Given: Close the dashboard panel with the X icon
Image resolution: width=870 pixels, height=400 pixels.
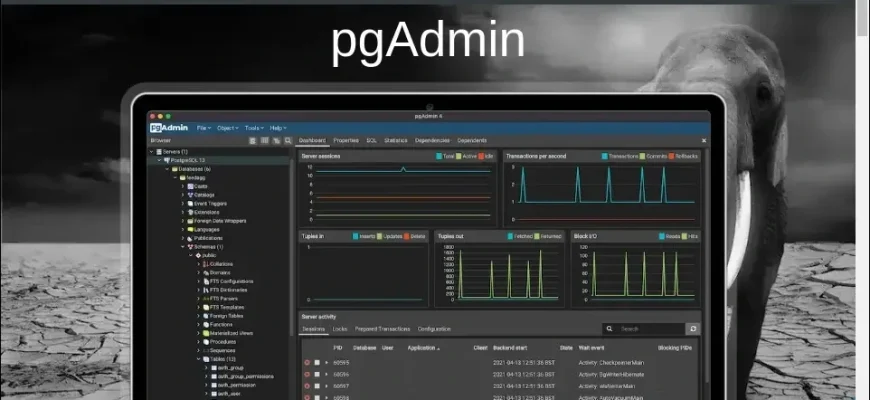Looking at the screenshot, I should point(703,141).
